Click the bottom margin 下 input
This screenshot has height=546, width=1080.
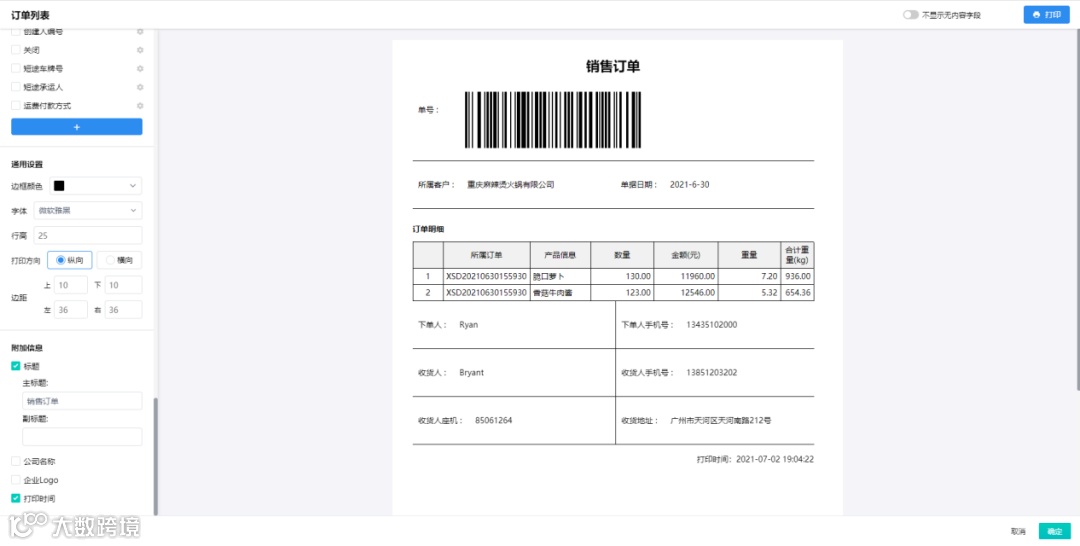pyautogui.click(x=123, y=285)
